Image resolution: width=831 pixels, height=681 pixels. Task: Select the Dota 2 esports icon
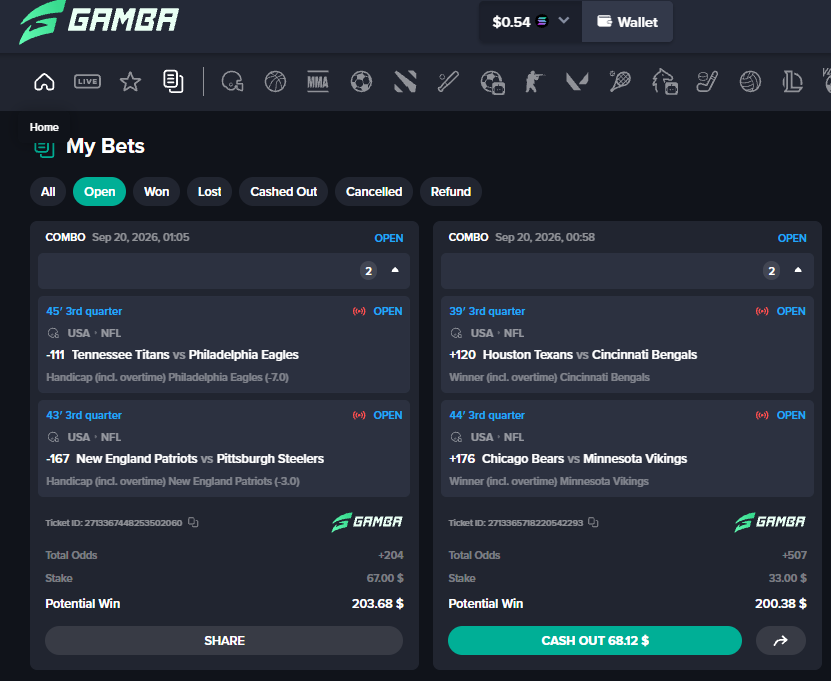(x=405, y=82)
